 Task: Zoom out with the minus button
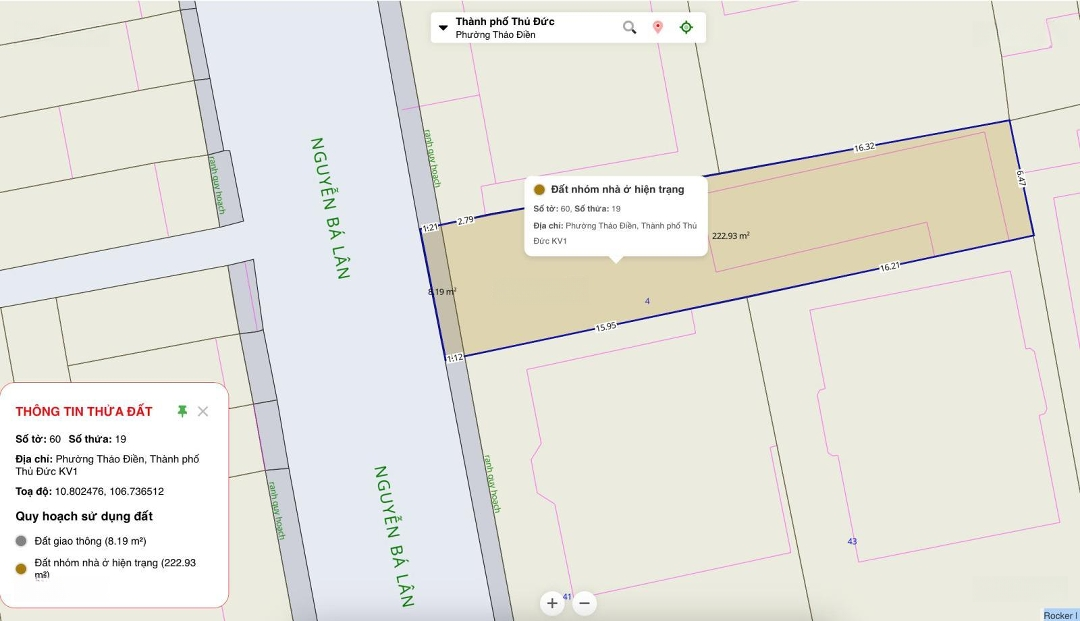tap(585, 603)
